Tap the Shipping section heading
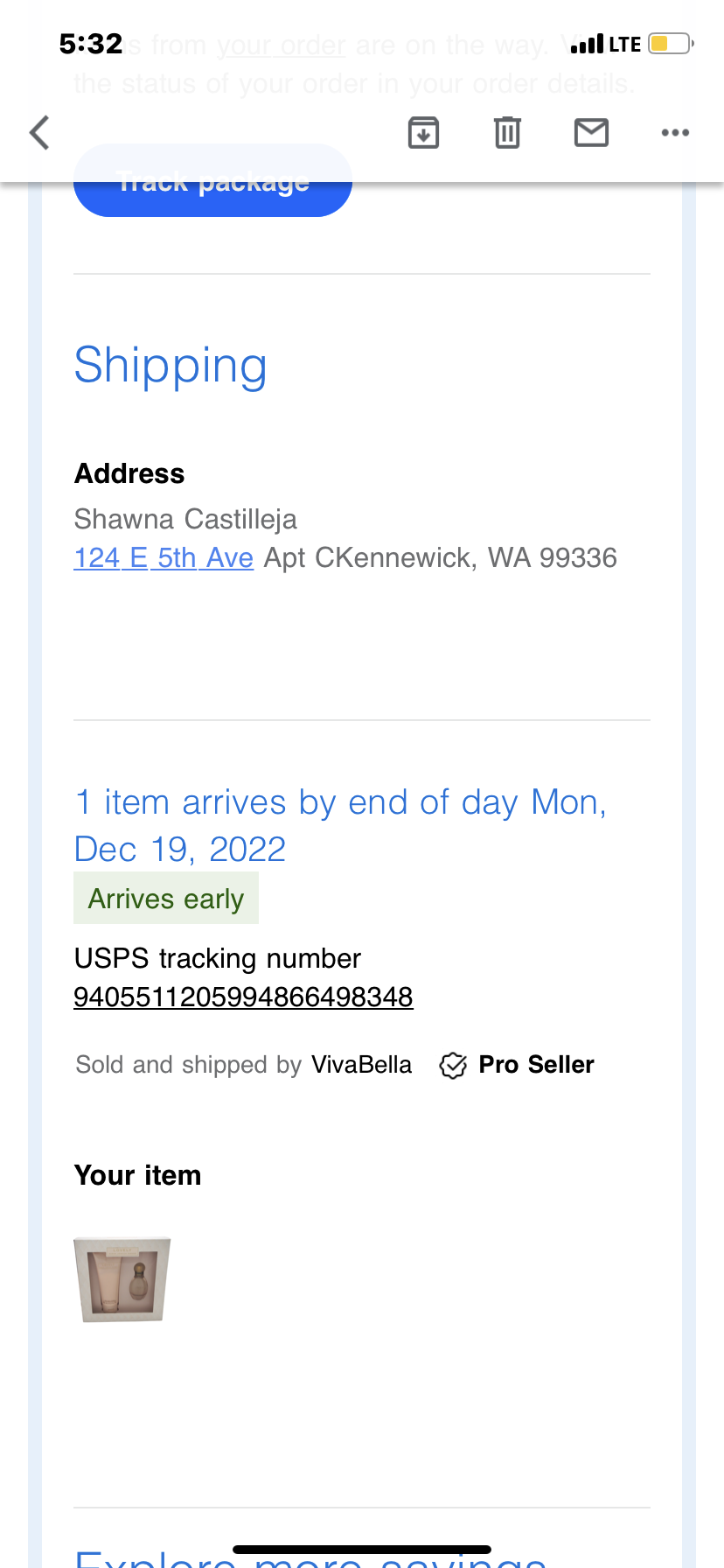Screen dimensions: 724x1568 [171, 365]
